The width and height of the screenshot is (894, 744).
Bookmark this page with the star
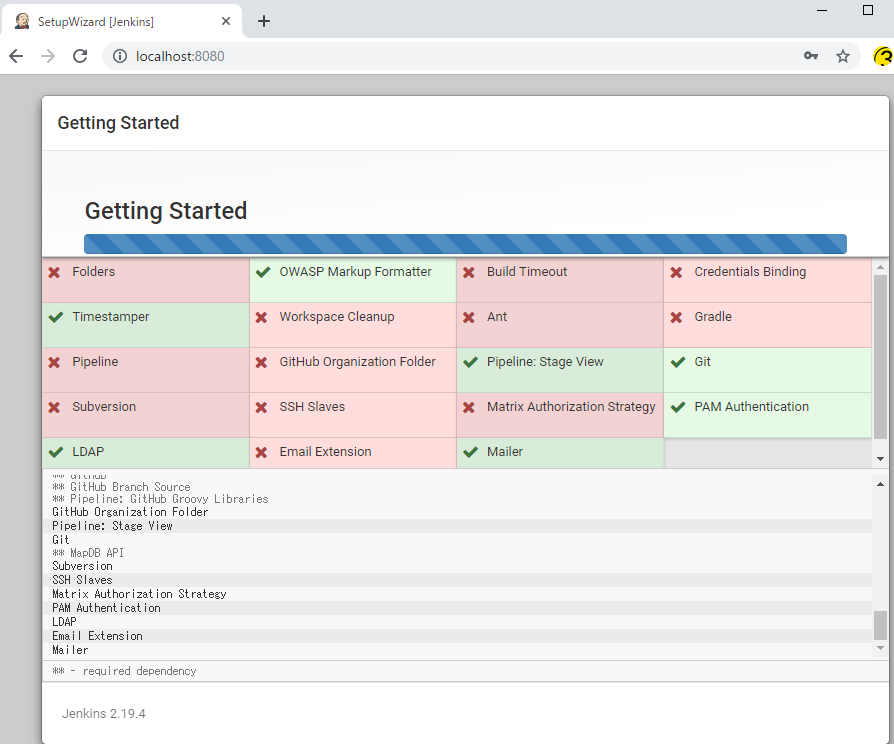click(x=843, y=56)
